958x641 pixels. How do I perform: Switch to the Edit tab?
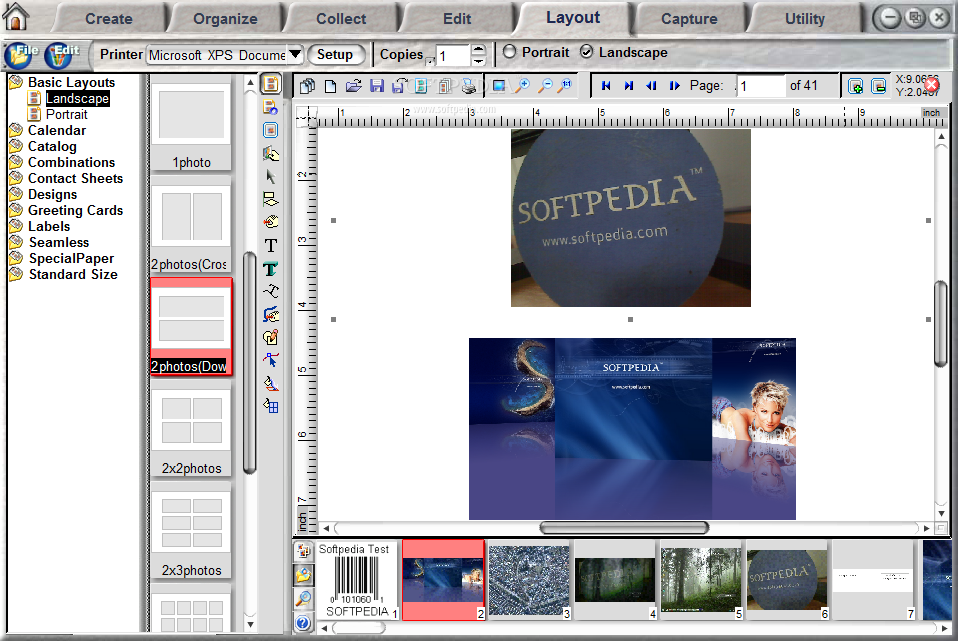coord(457,19)
